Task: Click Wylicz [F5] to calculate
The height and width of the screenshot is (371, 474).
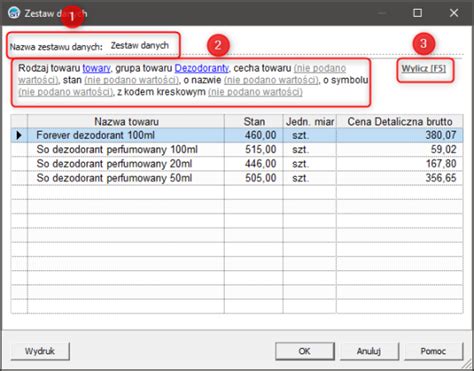Action: [423, 69]
